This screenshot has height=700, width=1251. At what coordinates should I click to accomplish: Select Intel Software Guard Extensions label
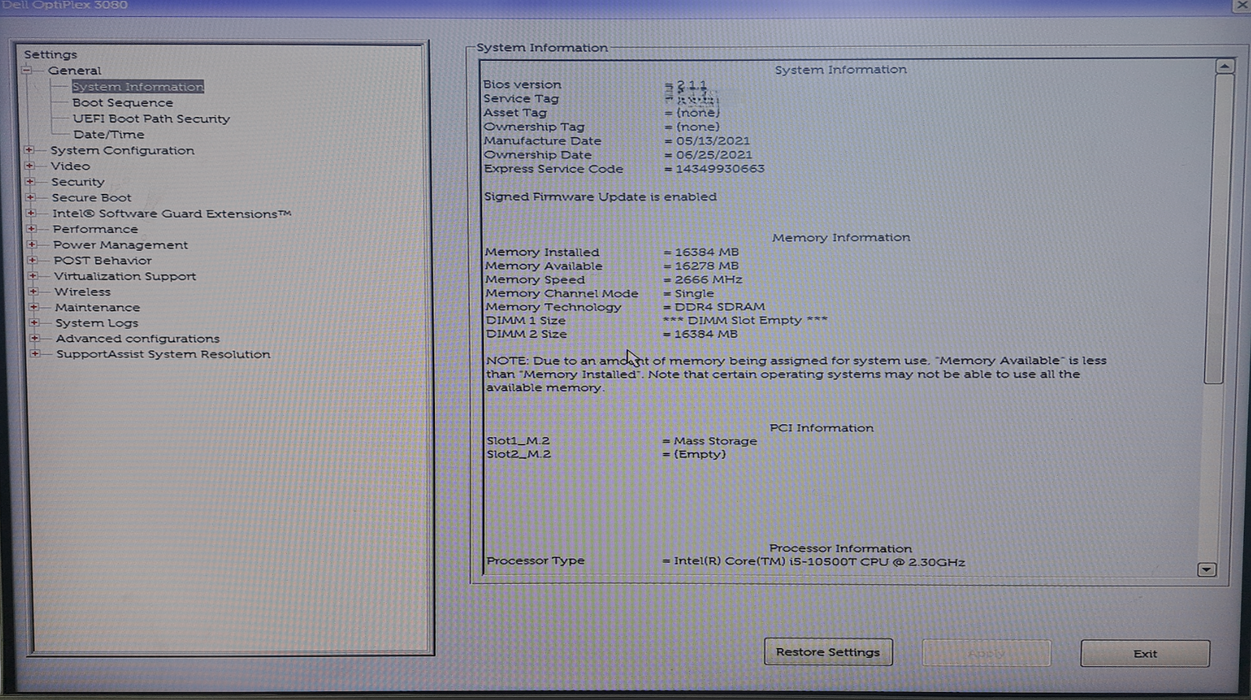pos(171,214)
